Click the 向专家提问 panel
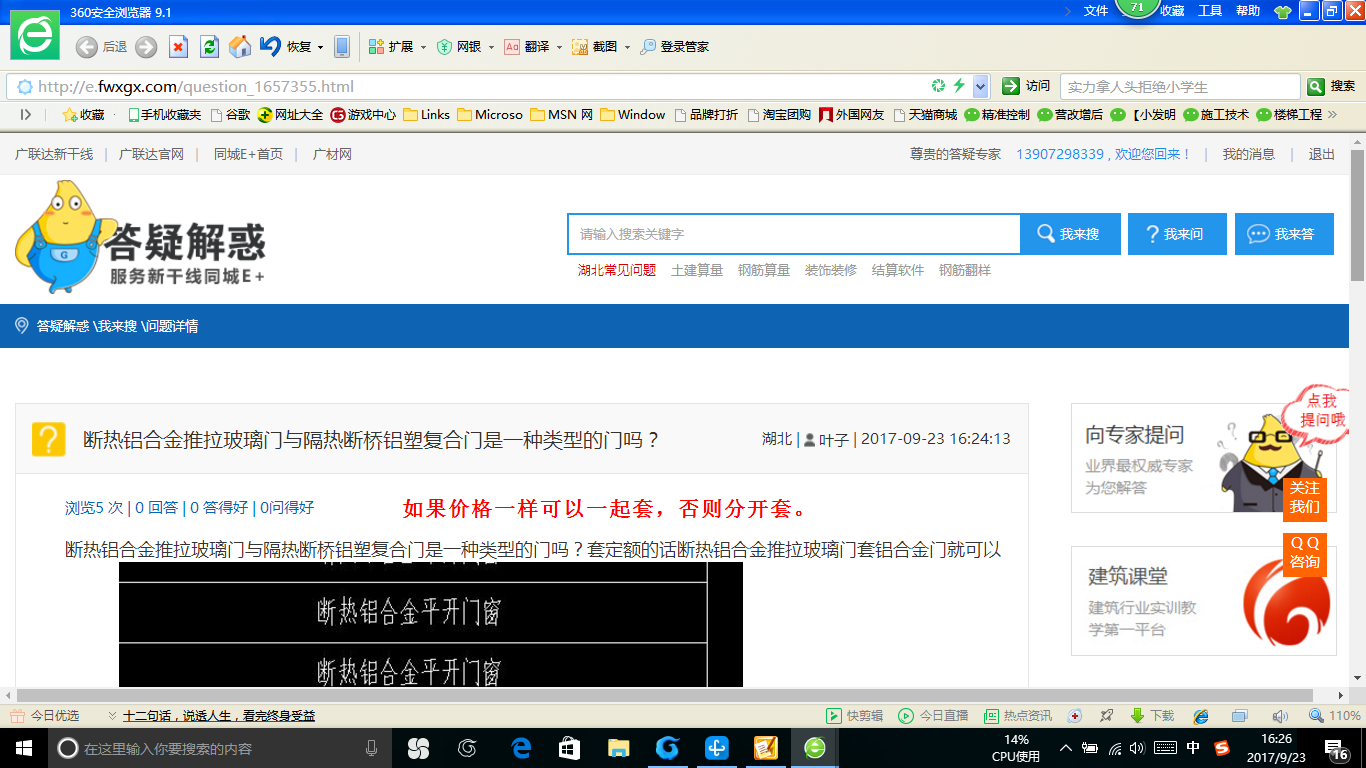Image resolution: width=1366 pixels, height=768 pixels. click(1204, 458)
